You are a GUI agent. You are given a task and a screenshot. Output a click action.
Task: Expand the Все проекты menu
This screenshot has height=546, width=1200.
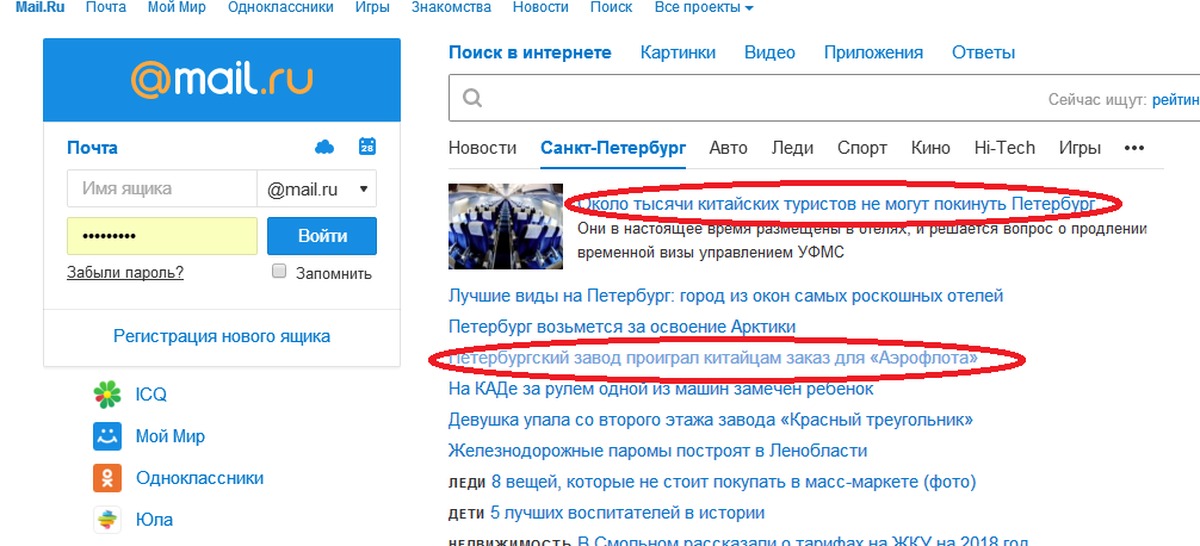[704, 8]
